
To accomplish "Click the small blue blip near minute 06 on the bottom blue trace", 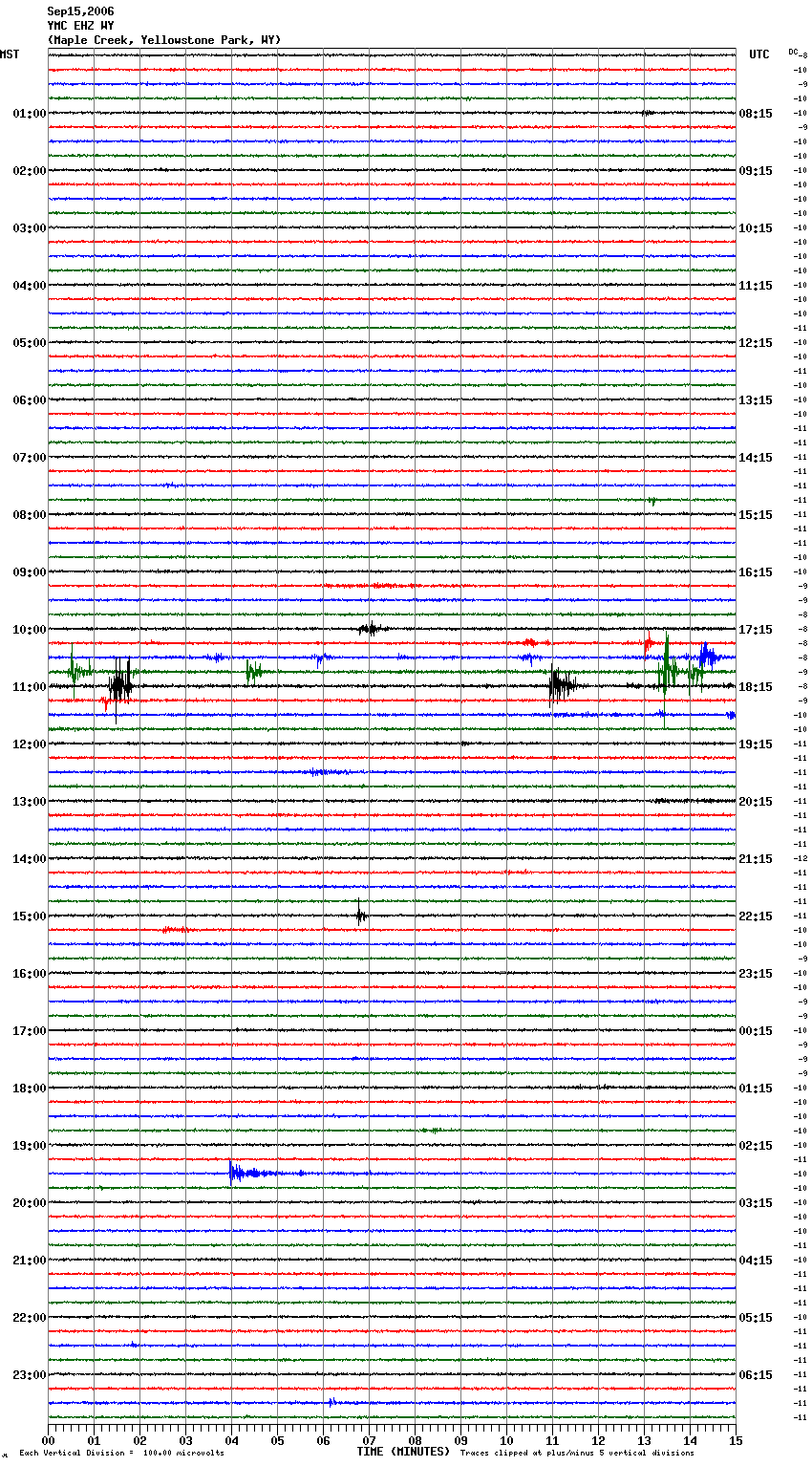I will tap(331, 1403).
